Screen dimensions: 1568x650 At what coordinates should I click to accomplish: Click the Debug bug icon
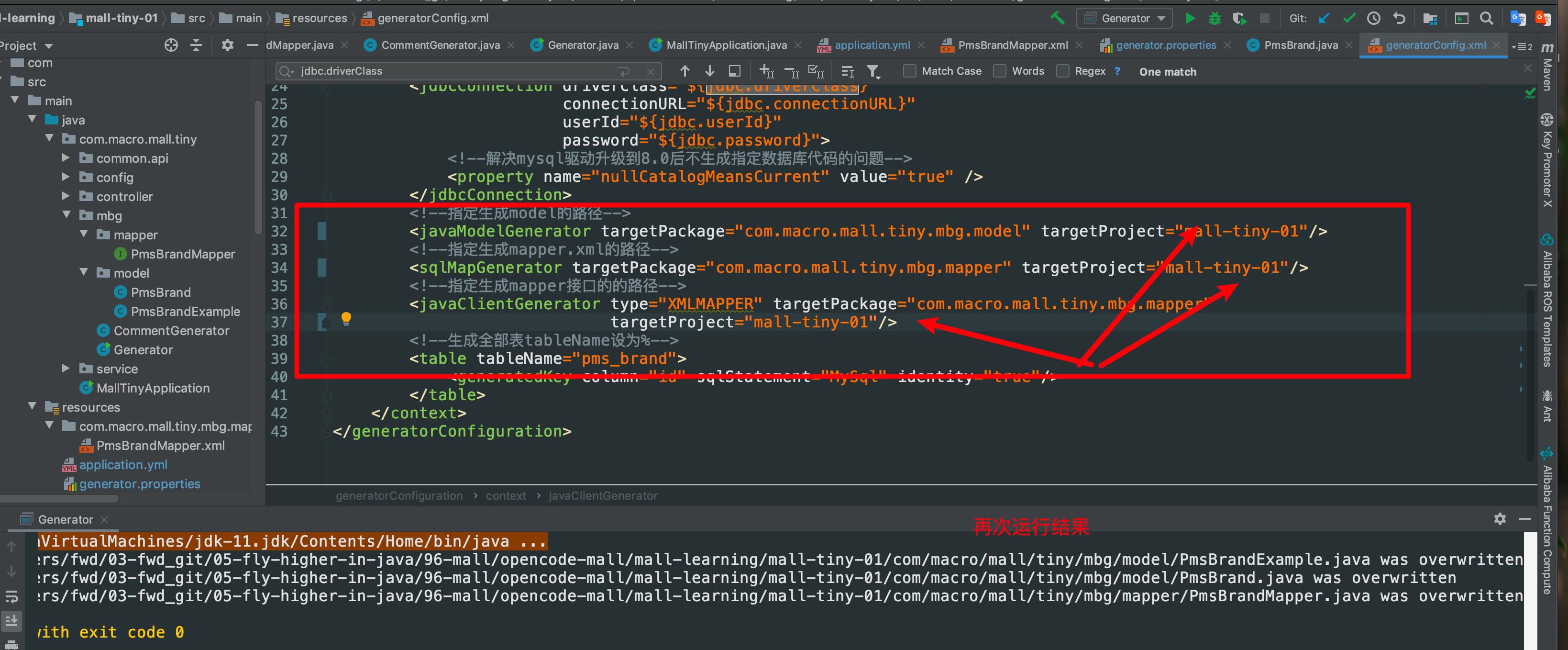pyautogui.click(x=1215, y=18)
